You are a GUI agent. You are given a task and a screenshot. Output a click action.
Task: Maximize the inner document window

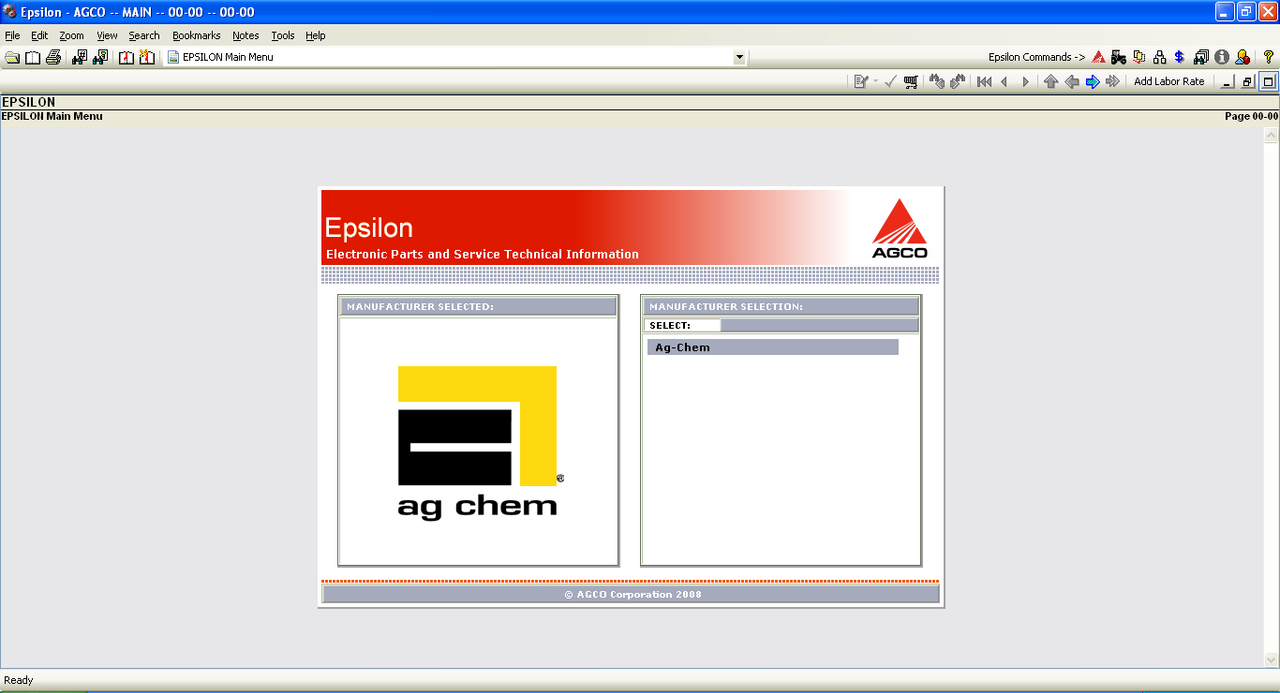(x=1268, y=82)
